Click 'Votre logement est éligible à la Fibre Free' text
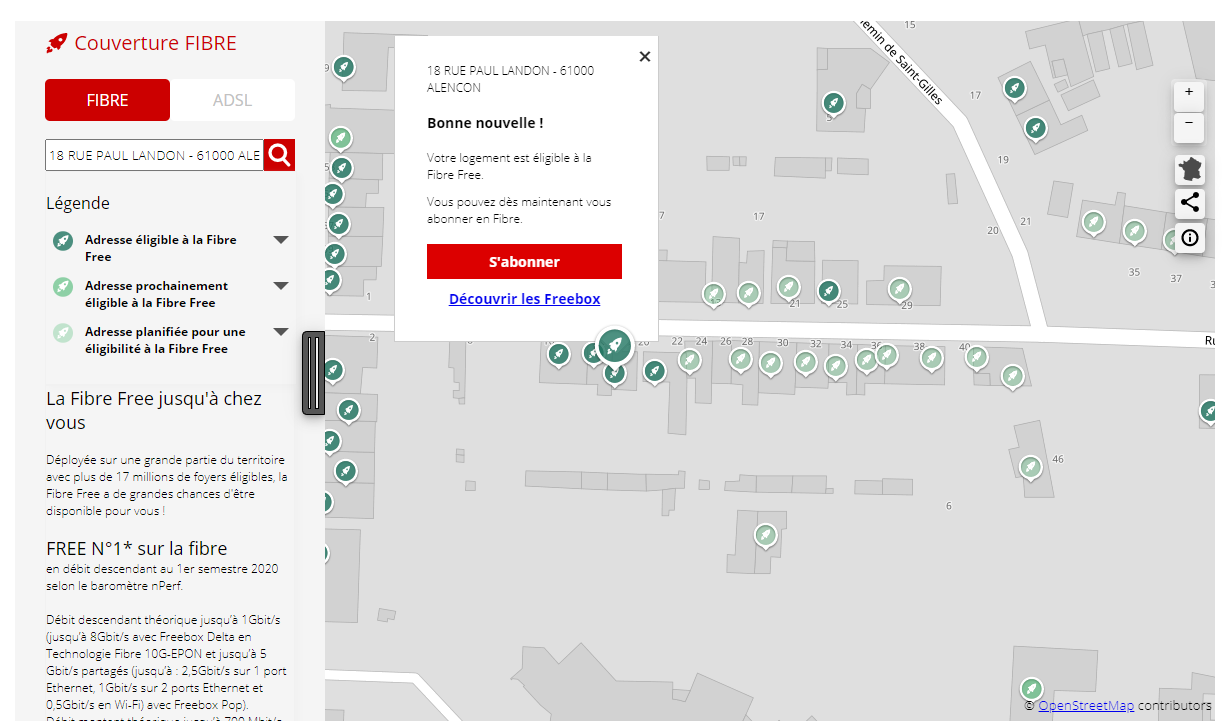The width and height of the screenshot is (1228, 726). [x=509, y=166]
